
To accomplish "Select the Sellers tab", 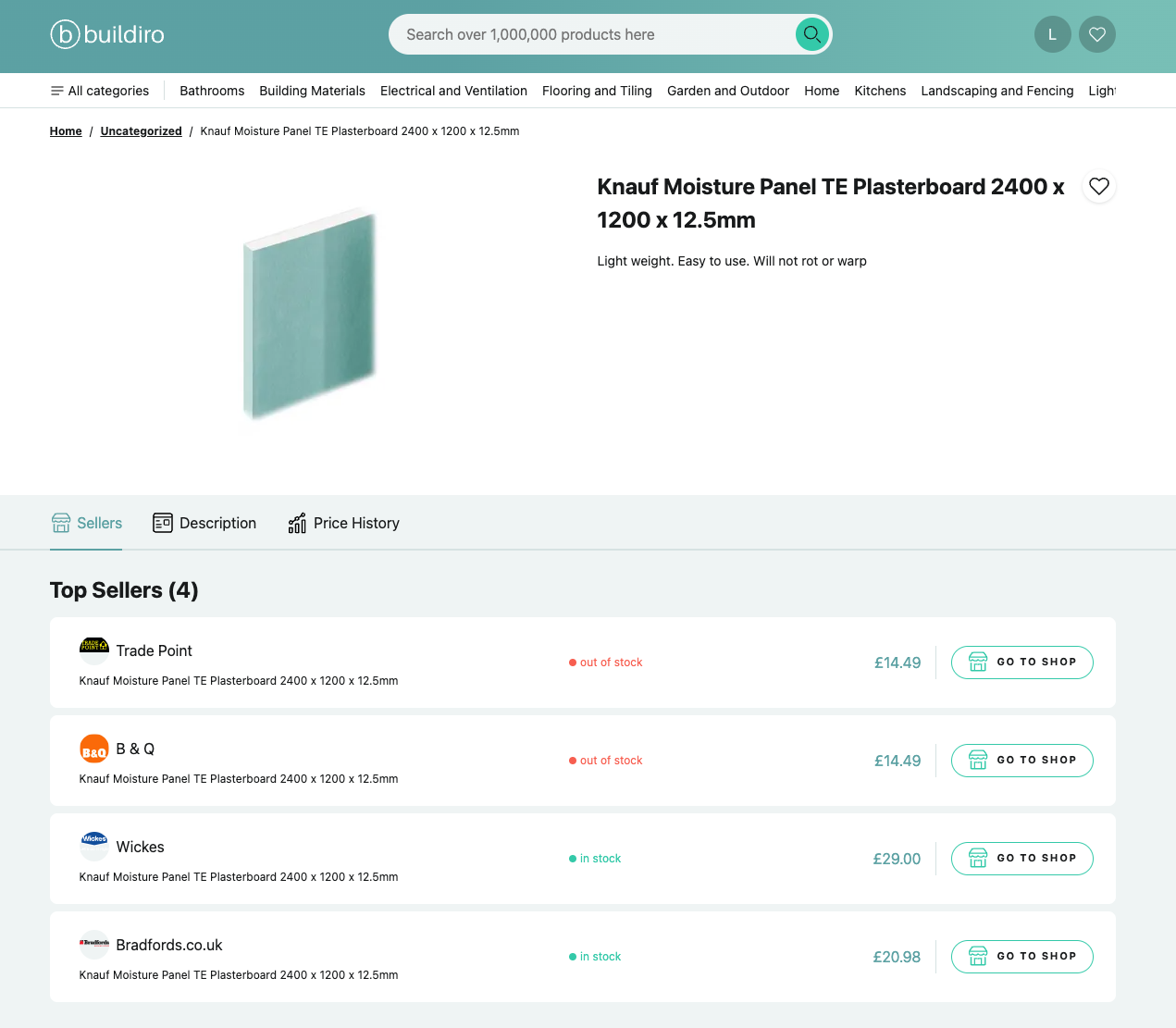I will [87, 523].
